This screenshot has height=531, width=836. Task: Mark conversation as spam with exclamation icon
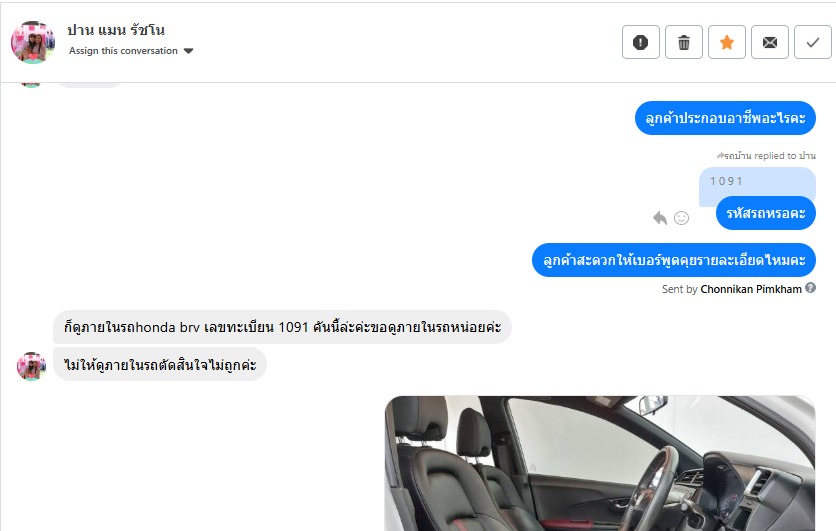coord(640,42)
